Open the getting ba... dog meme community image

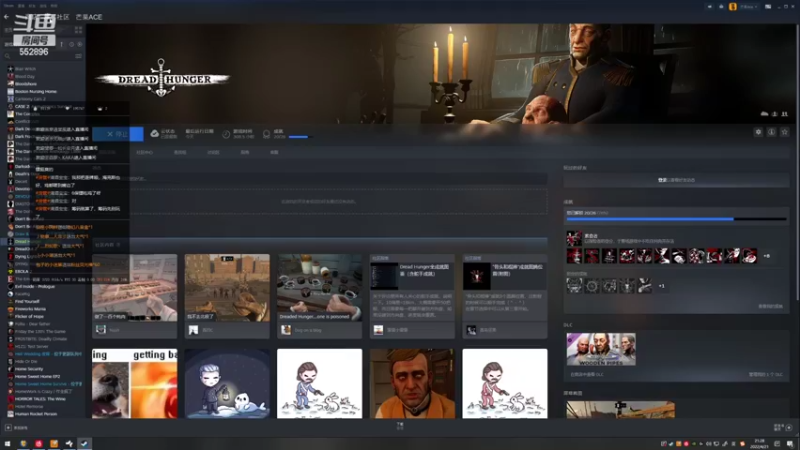tap(135, 384)
